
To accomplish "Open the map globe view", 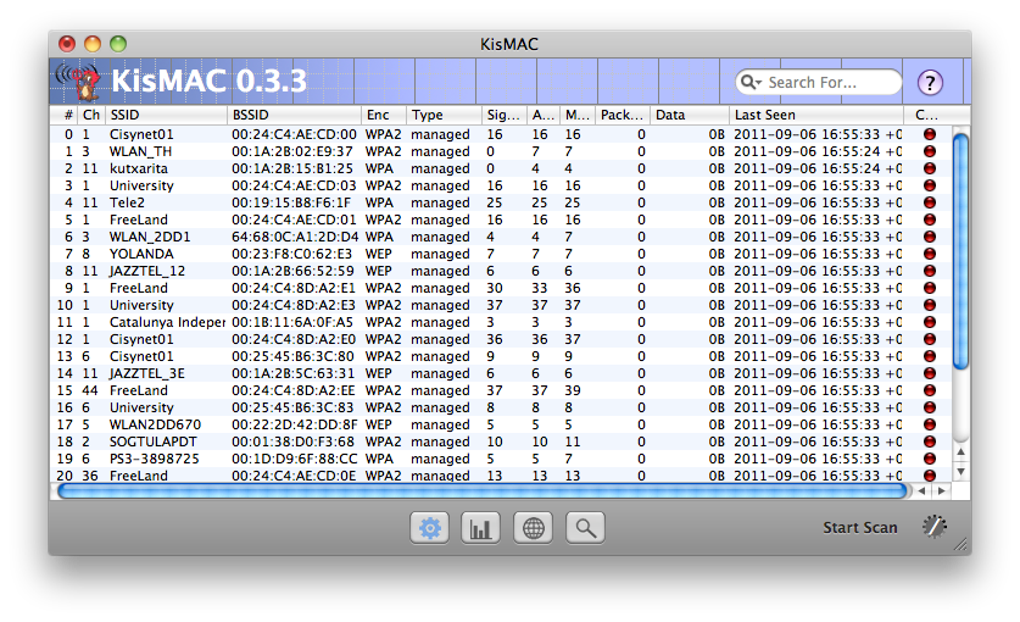I will (x=533, y=528).
